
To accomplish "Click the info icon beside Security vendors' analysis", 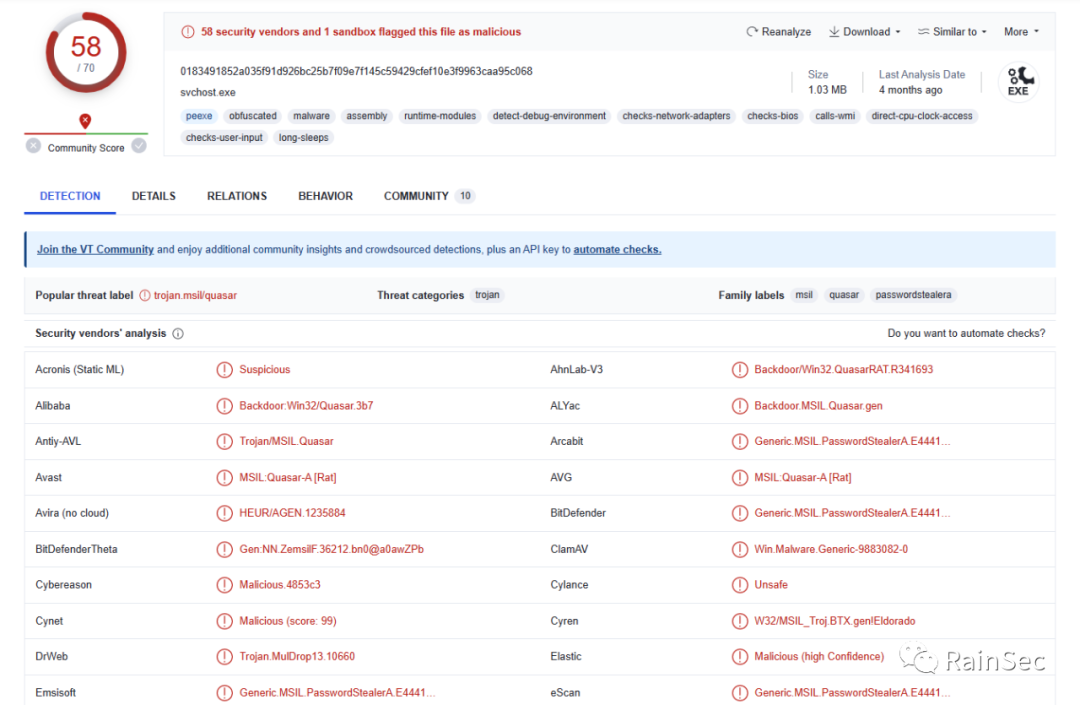I will coord(178,334).
